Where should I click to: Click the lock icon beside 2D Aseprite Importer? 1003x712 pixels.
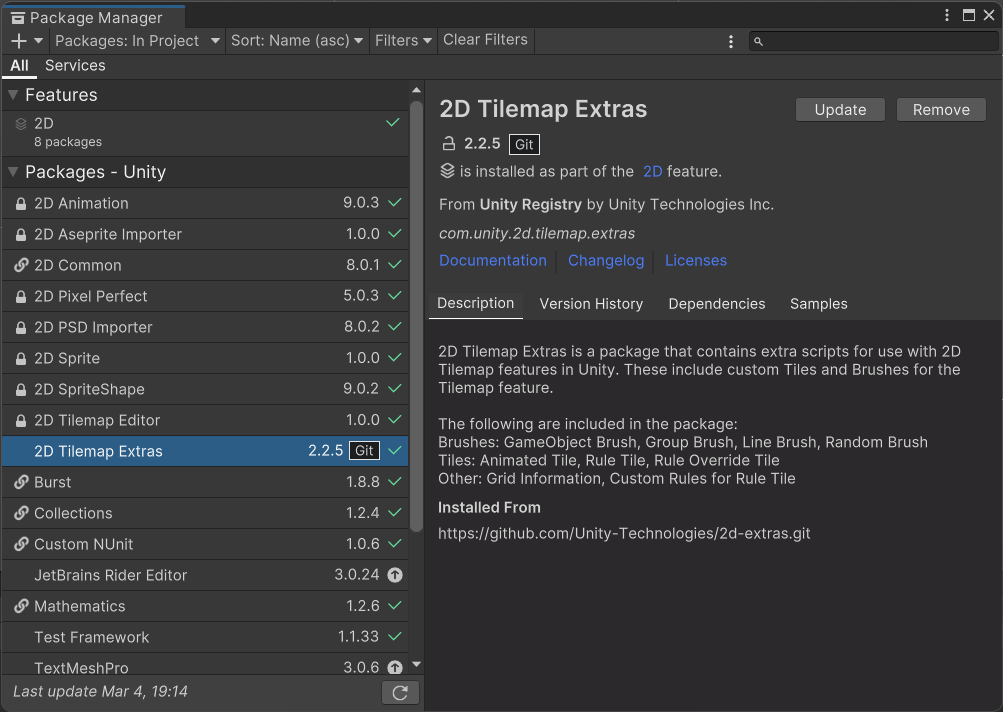pos(21,235)
